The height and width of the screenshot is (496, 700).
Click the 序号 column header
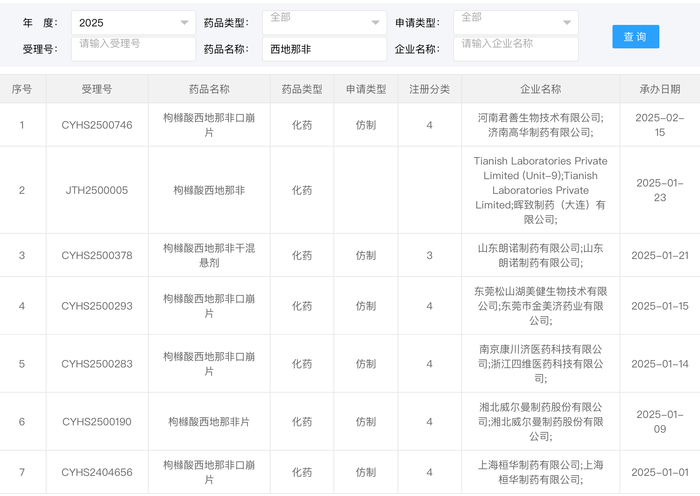pyautogui.click(x=22, y=89)
